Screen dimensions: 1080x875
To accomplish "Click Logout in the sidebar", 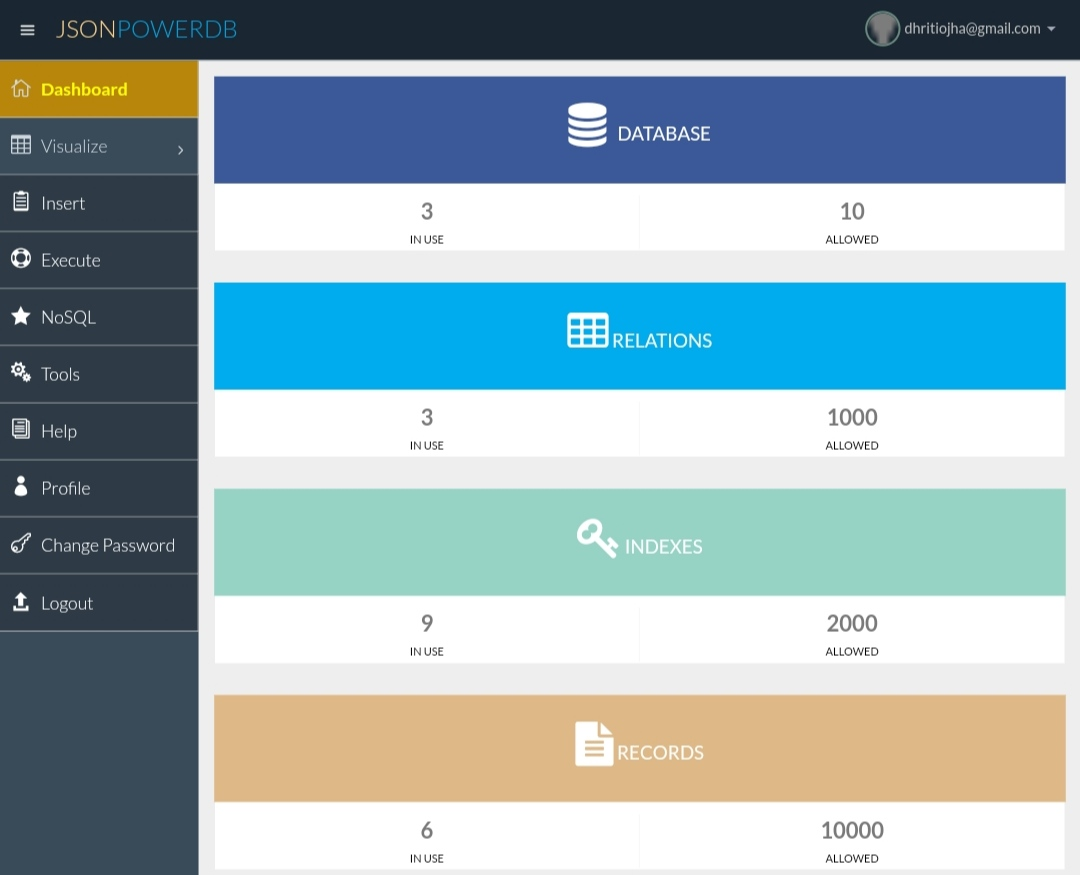I will [x=67, y=602].
